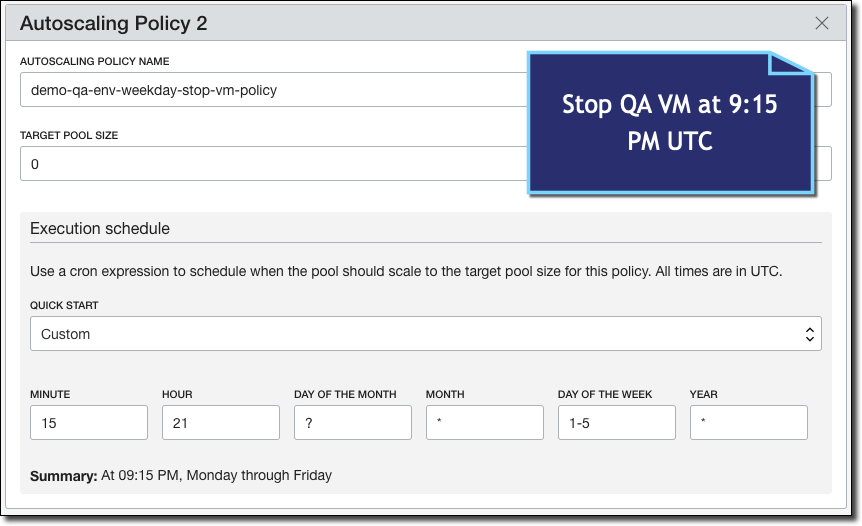Select the Minute cron field
Viewport: 862px width, 526px height.
click(89, 423)
